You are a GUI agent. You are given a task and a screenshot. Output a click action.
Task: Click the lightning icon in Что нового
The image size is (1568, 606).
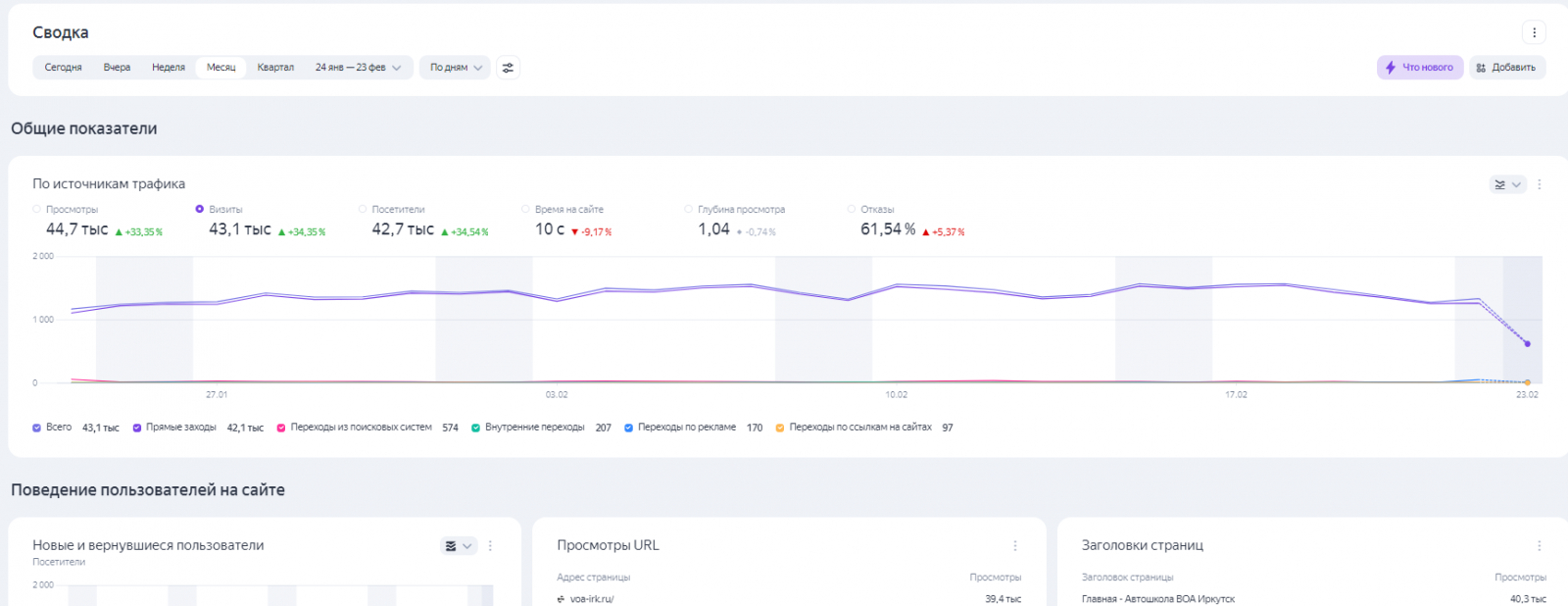pyautogui.click(x=1391, y=68)
